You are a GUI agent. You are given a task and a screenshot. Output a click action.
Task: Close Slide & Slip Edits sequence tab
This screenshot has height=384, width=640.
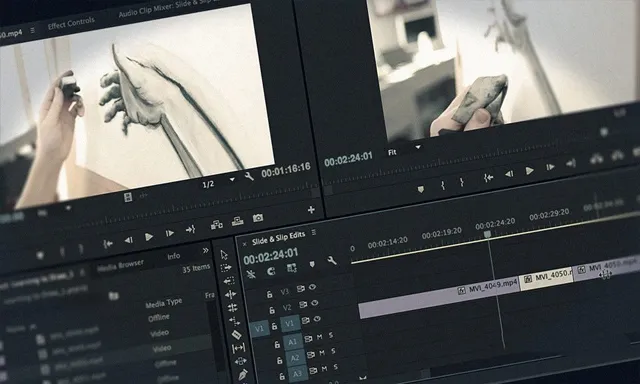point(244,244)
